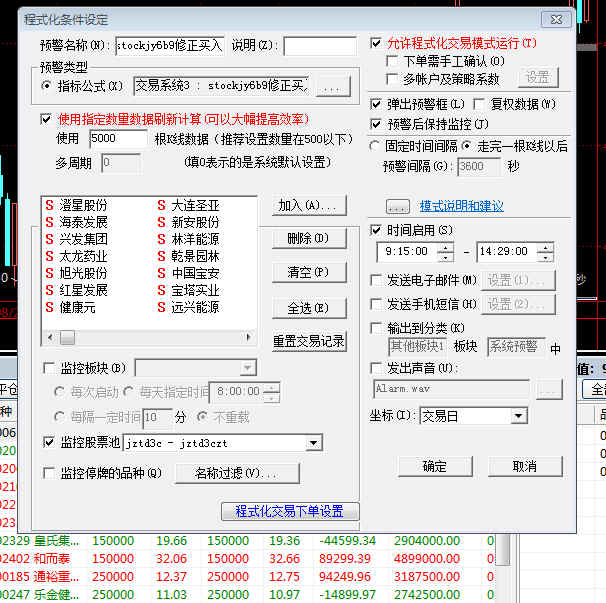Select the 固定时间间隔 radio button

tap(376, 146)
